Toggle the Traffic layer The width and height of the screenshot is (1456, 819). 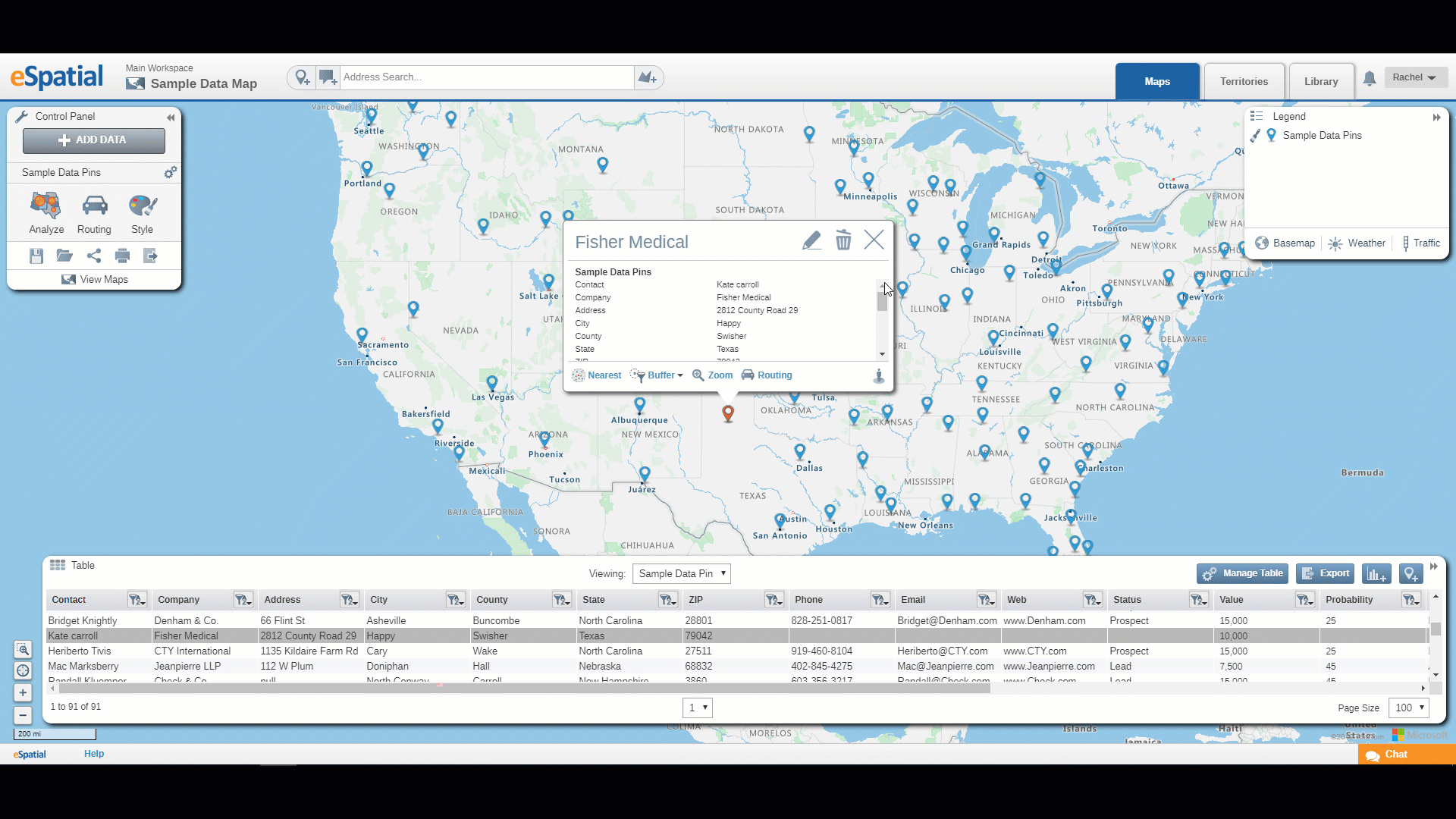1421,243
